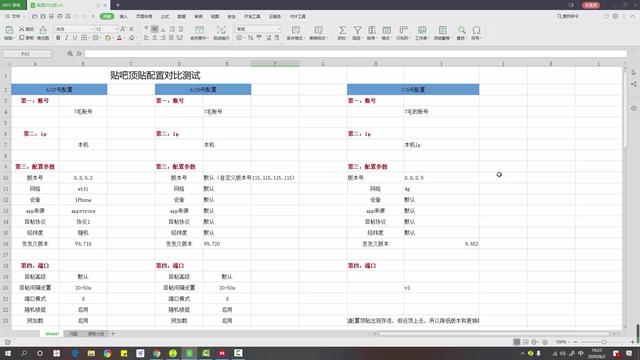This screenshot has width=640, height=360.
Task: Toggle Italic formatting
Action: point(66,38)
